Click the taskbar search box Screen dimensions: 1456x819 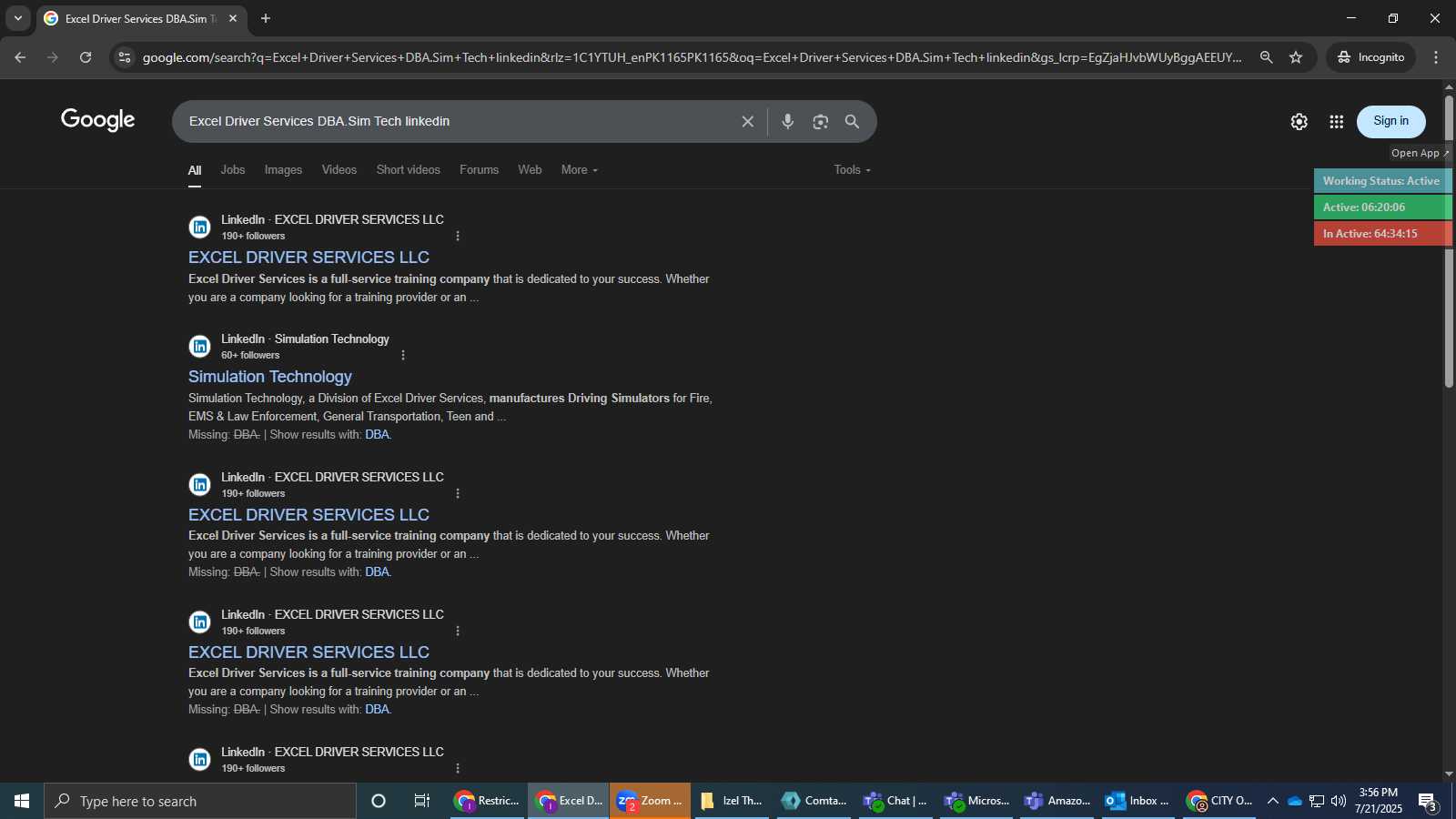[x=200, y=801]
